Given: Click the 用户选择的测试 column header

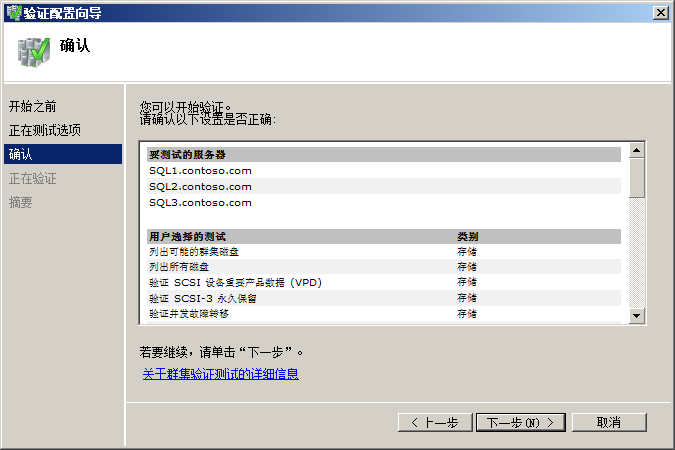Looking at the screenshot, I should (187, 236).
